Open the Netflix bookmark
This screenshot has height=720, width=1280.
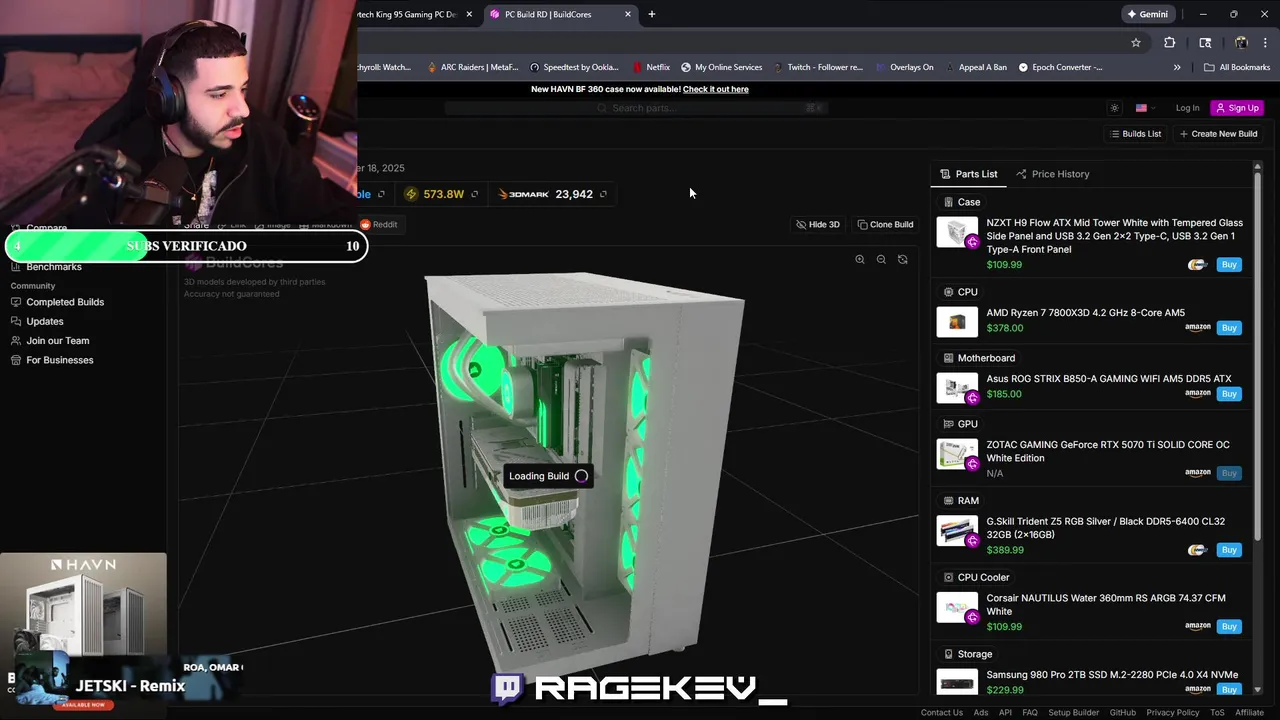tap(651, 67)
